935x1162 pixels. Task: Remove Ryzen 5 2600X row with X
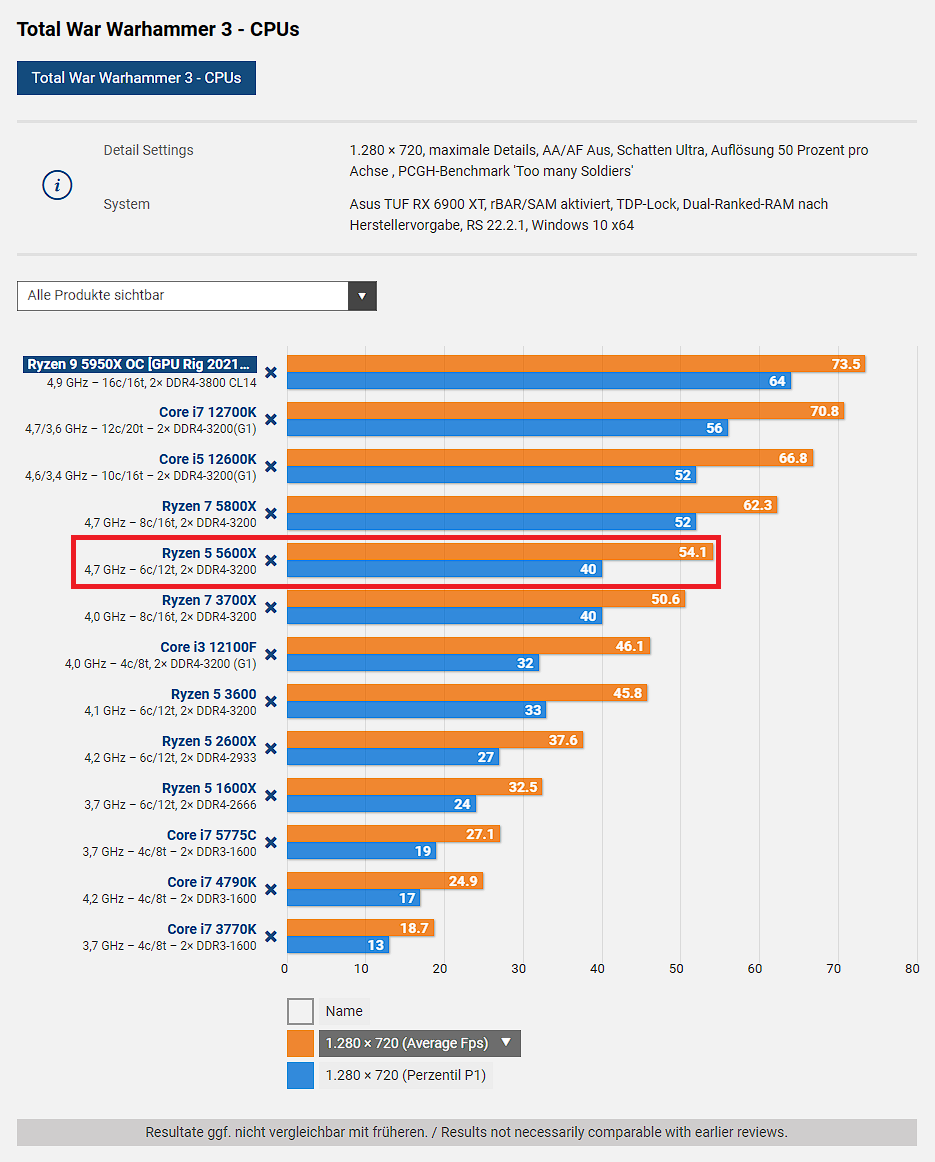(271, 748)
